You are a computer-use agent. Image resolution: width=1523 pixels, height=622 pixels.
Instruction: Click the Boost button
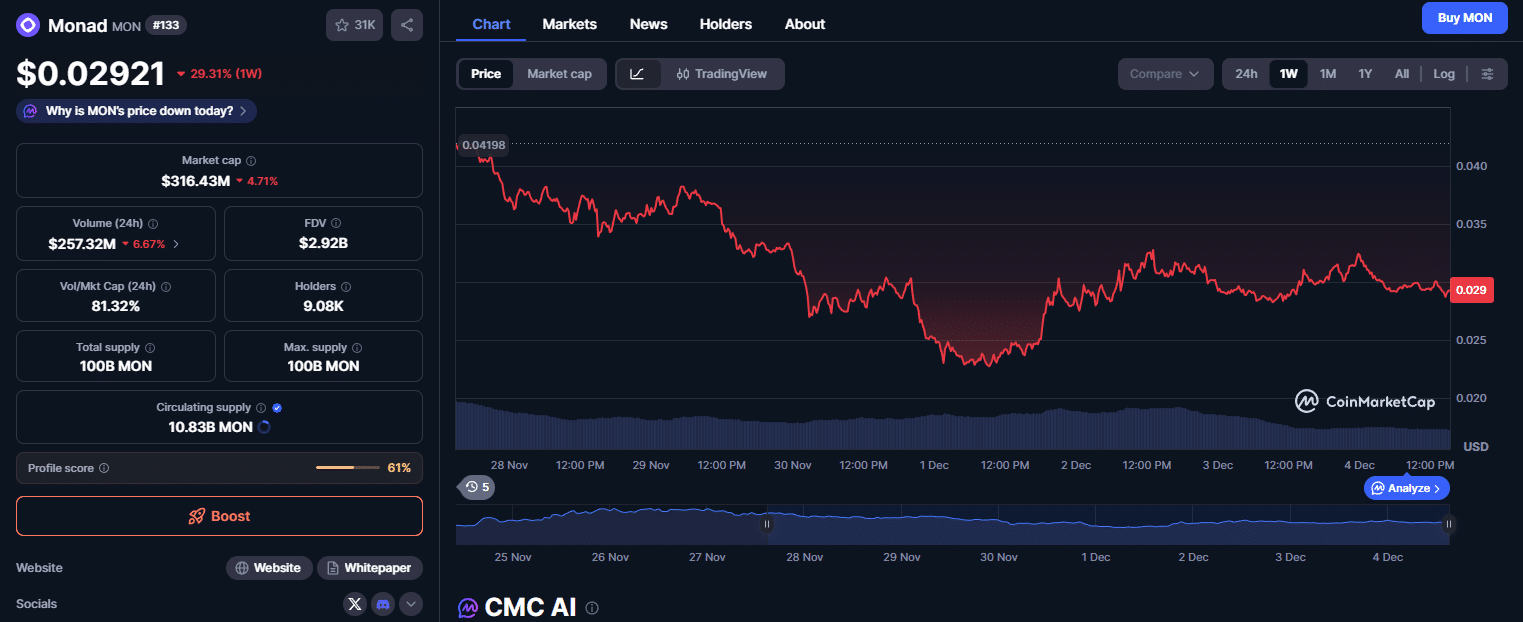(x=219, y=516)
